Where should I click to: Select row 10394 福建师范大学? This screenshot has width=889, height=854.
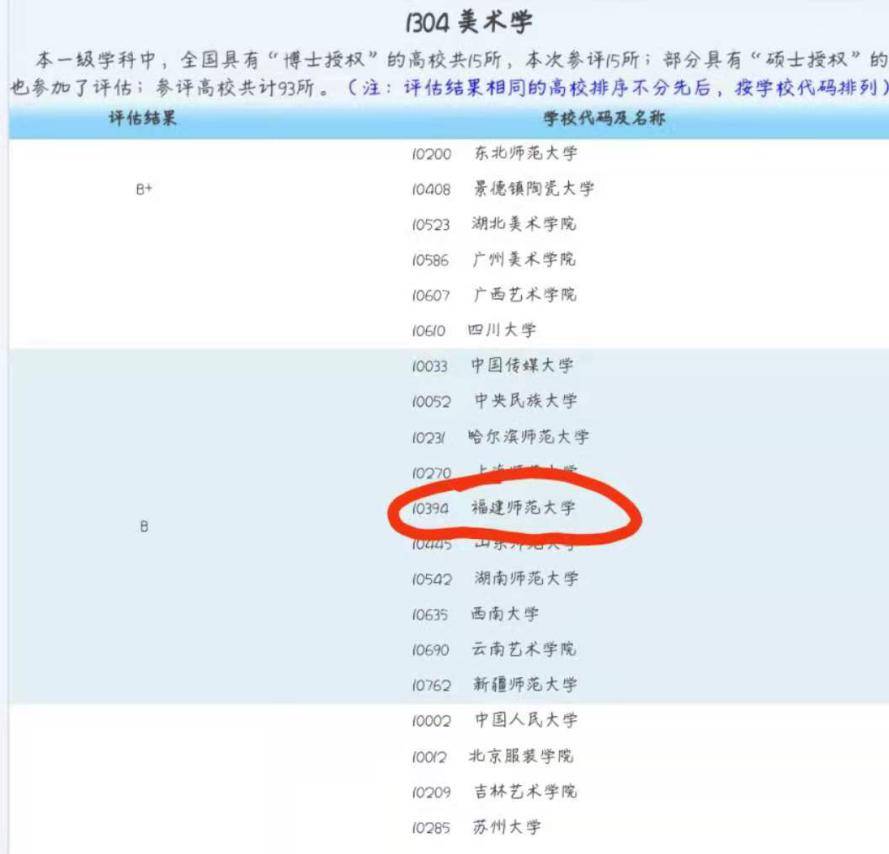point(494,508)
